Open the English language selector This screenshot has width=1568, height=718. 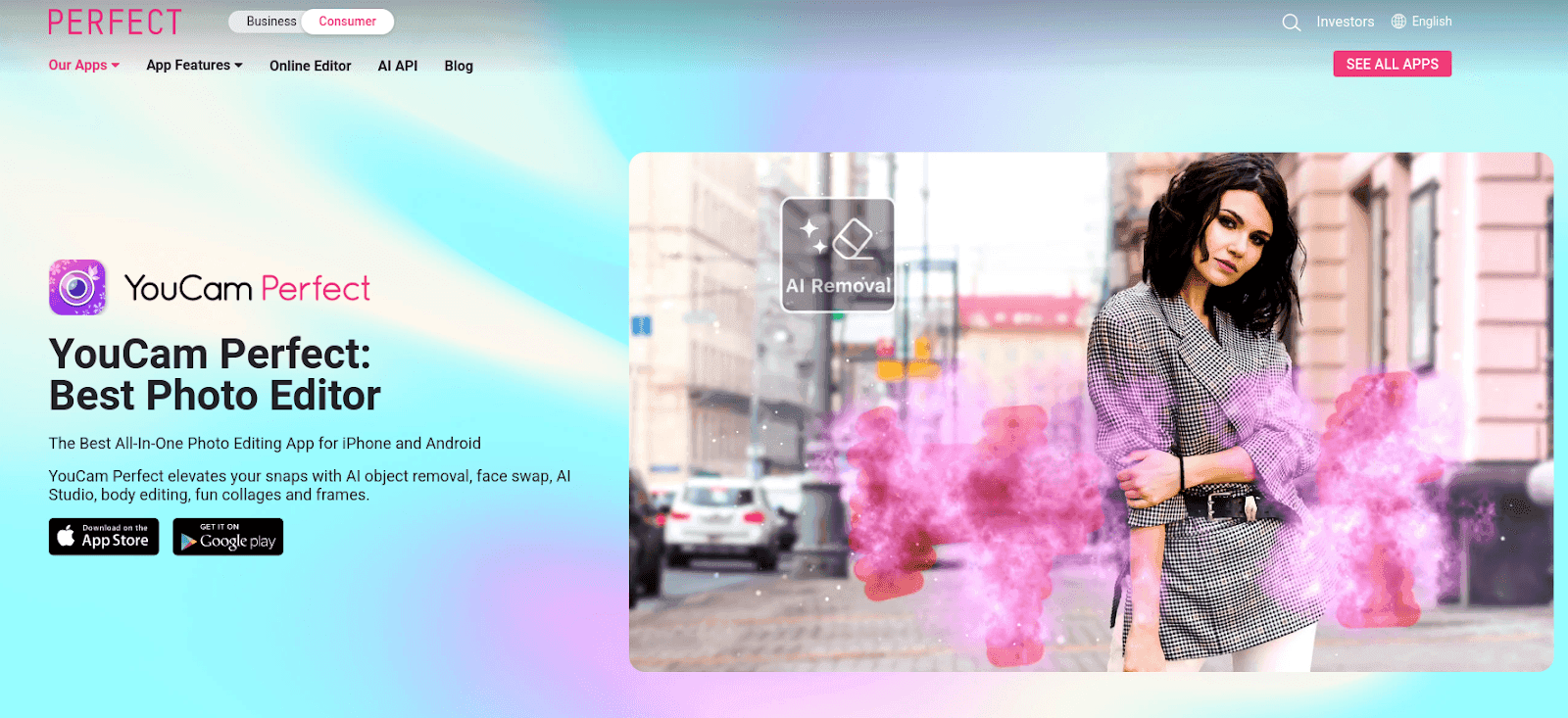click(x=1431, y=22)
